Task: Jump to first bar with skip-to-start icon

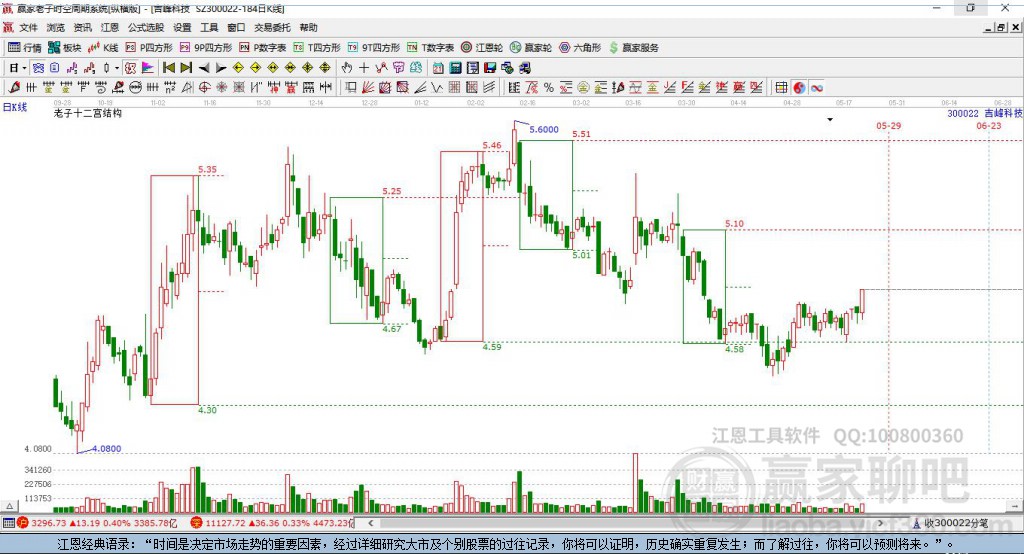Action: [168, 67]
